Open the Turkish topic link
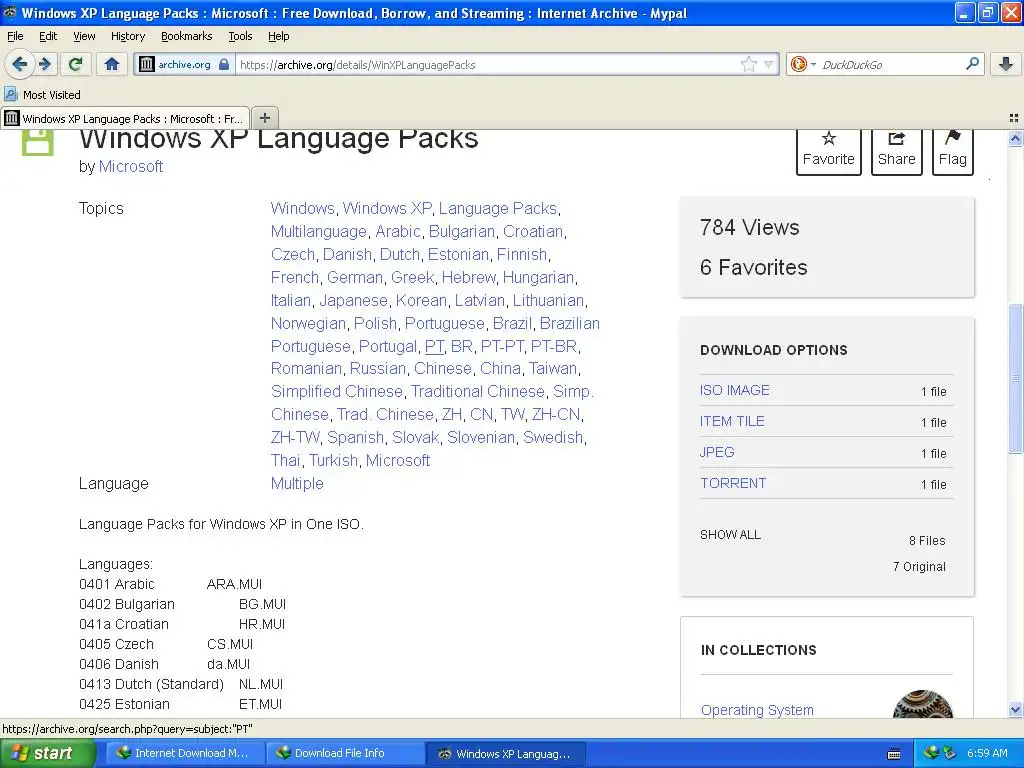 pos(333,460)
